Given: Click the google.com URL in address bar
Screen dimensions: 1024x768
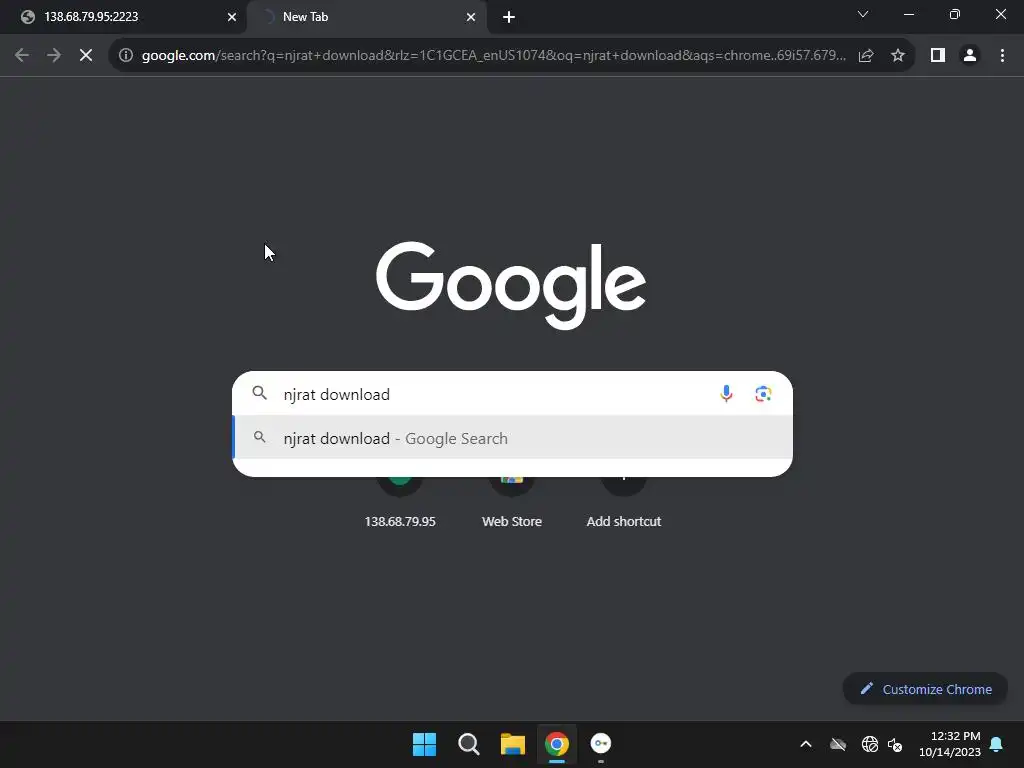Looking at the screenshot, I should (494, 56).
